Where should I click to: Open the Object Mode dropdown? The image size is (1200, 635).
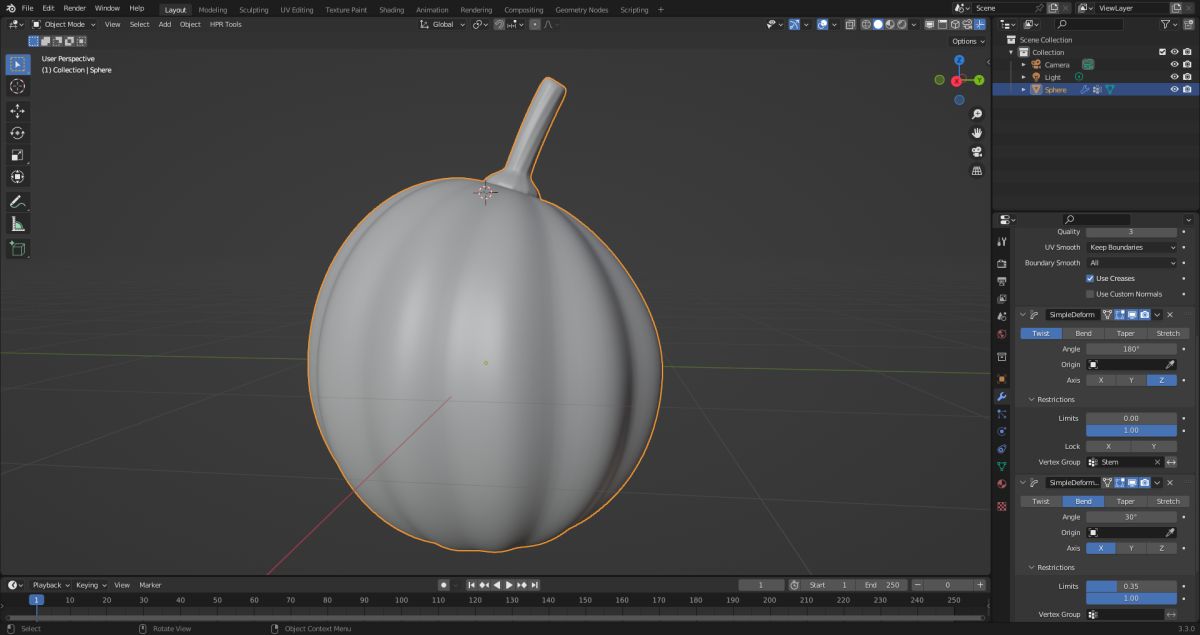pos(63,24)
